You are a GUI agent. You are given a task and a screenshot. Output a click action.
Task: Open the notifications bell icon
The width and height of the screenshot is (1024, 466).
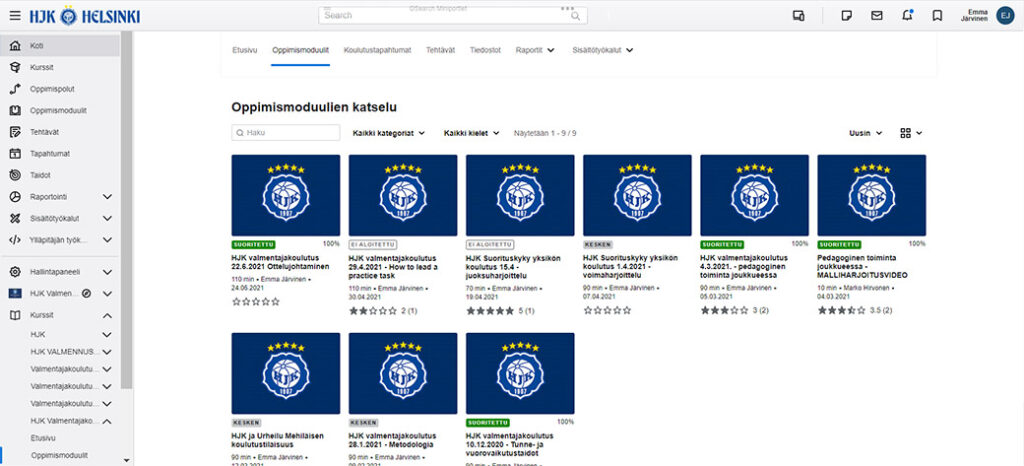click(907, 16)
